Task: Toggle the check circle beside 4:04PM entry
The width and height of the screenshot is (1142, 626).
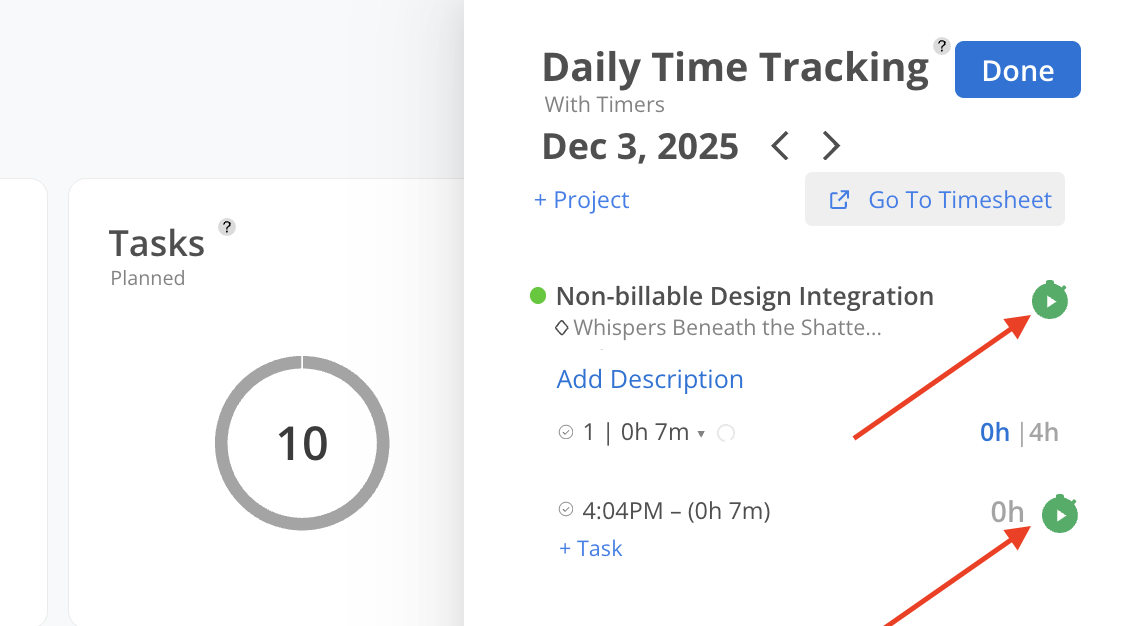Action: point(566,510)
